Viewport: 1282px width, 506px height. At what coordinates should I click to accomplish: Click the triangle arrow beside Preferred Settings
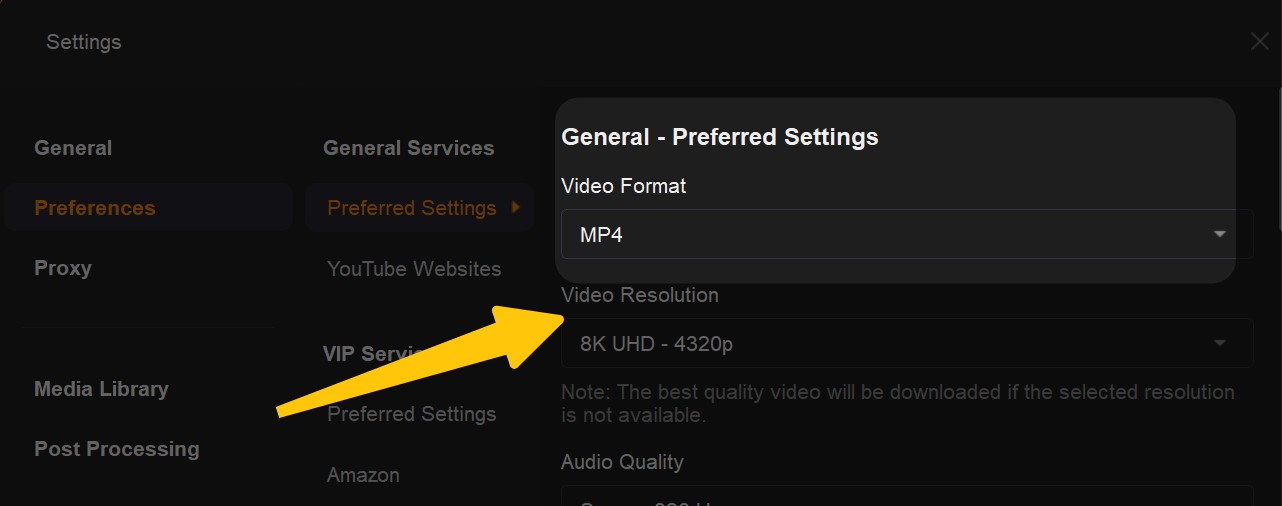(516, 207)
